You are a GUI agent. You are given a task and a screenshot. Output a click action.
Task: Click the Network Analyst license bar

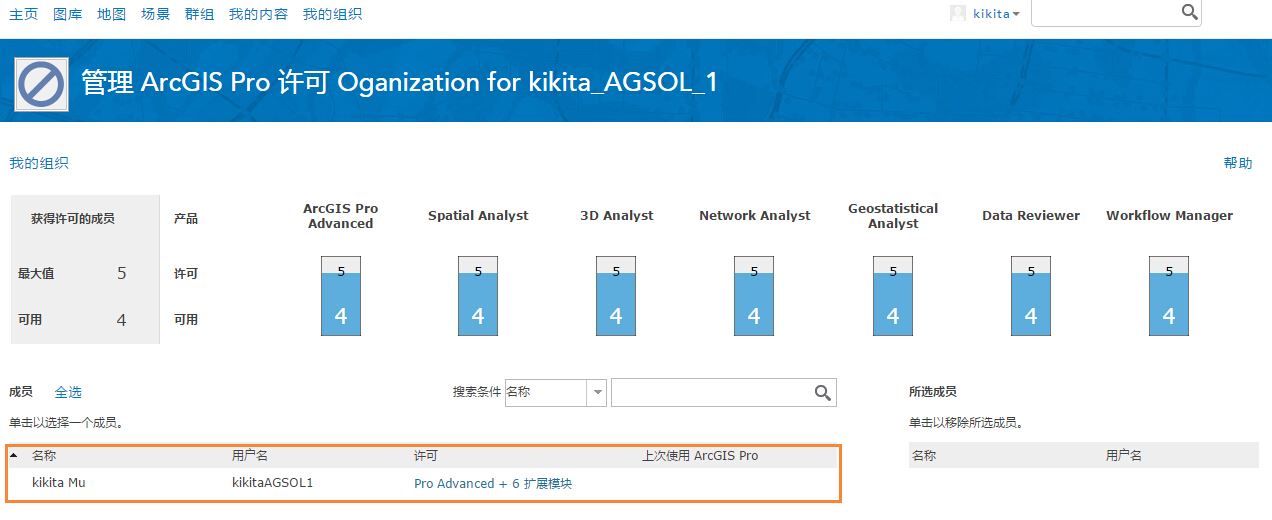pyautogui.click(x=754, y=295)
